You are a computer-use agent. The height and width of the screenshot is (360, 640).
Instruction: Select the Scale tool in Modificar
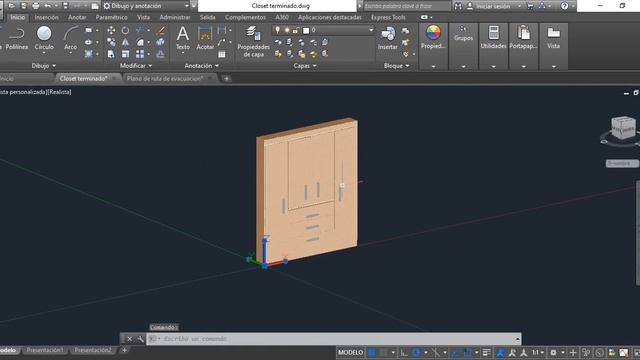coord(125,54)
